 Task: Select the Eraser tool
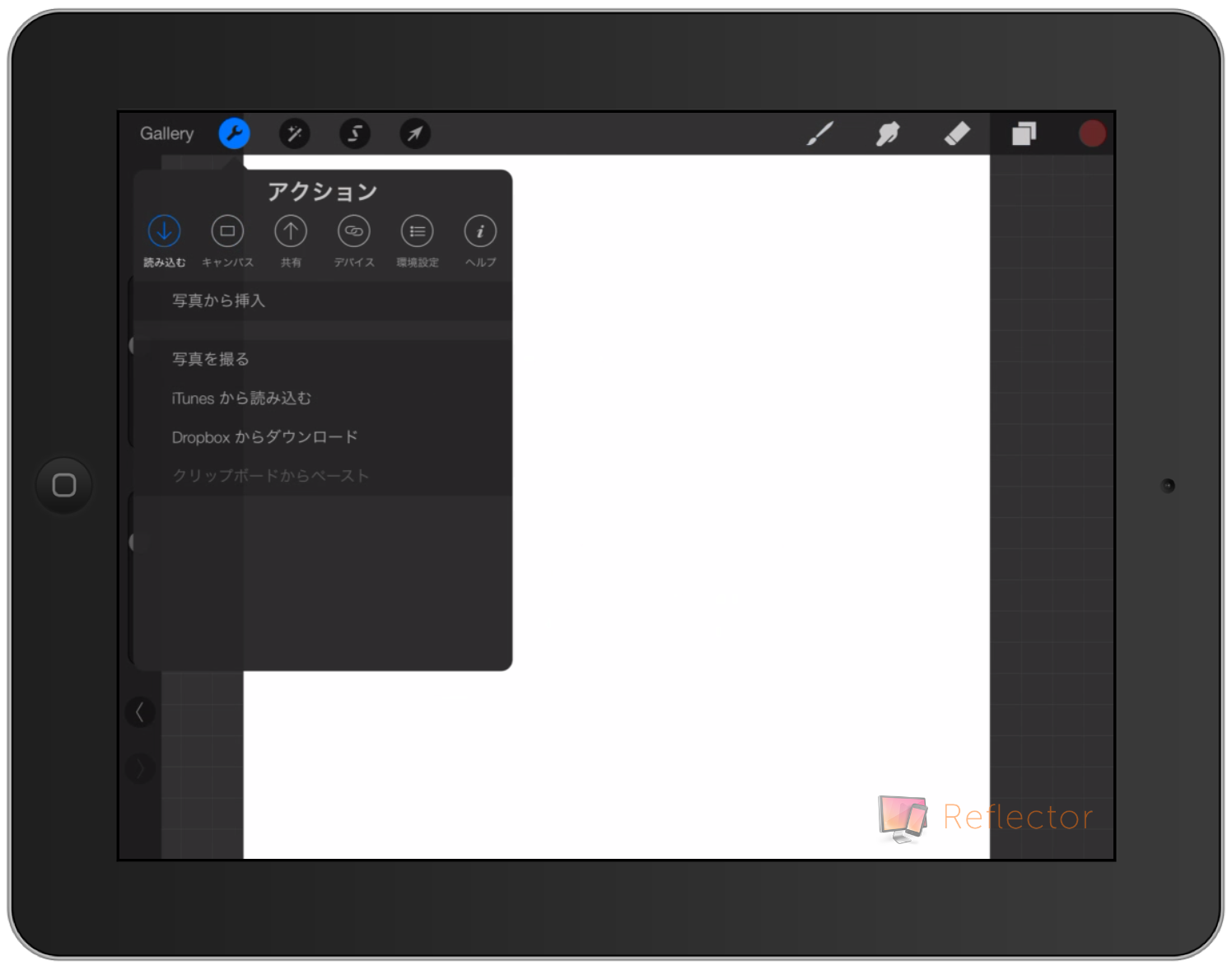956,133
